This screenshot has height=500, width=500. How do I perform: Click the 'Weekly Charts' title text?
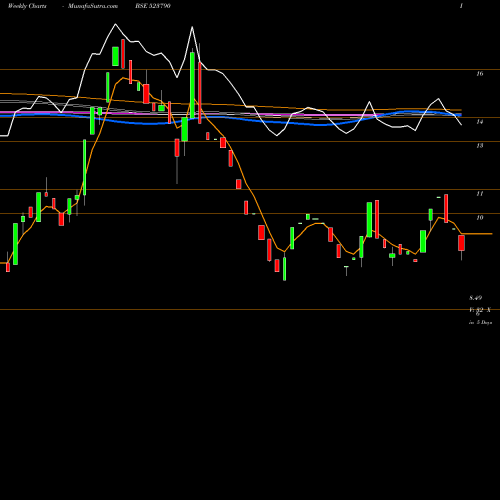[27, 6]
